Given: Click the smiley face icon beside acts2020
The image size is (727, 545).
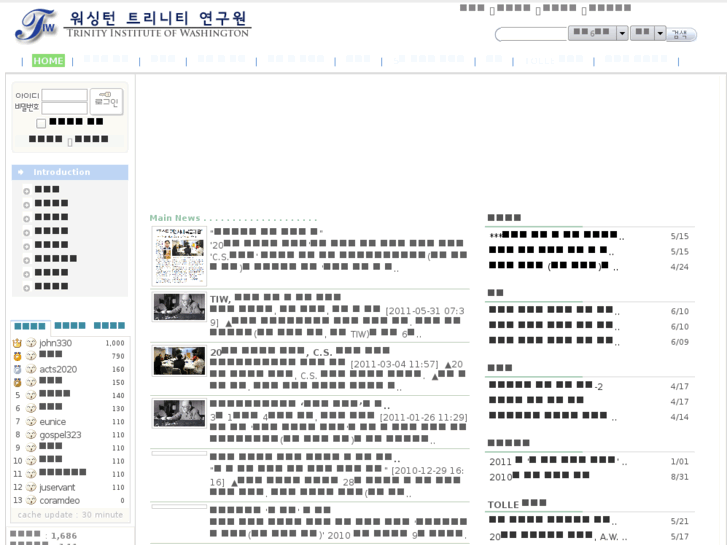Looking at the screenshot, I should [x=31, y=369].
